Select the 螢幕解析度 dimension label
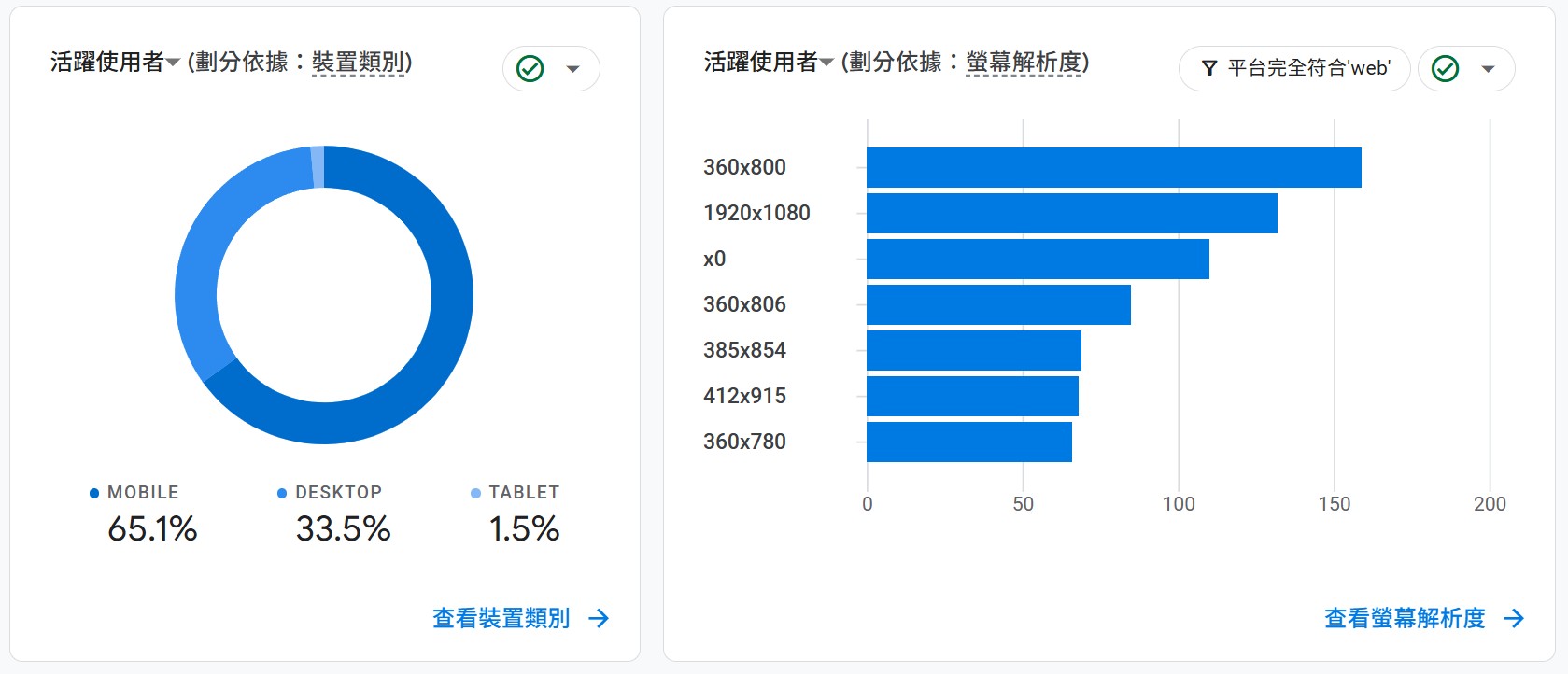 (1024, 63)
